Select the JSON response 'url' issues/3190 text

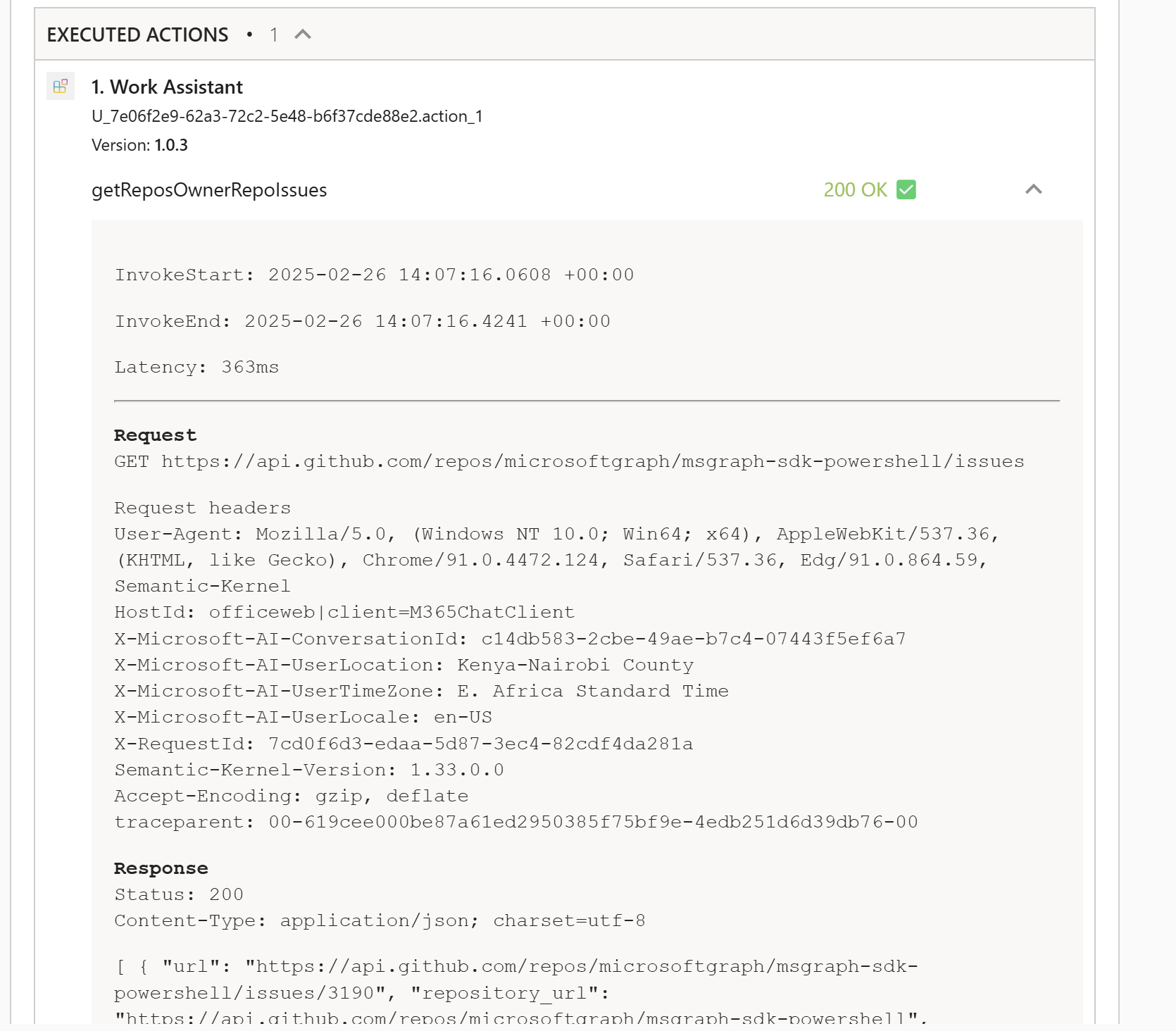tap(516, 980)
